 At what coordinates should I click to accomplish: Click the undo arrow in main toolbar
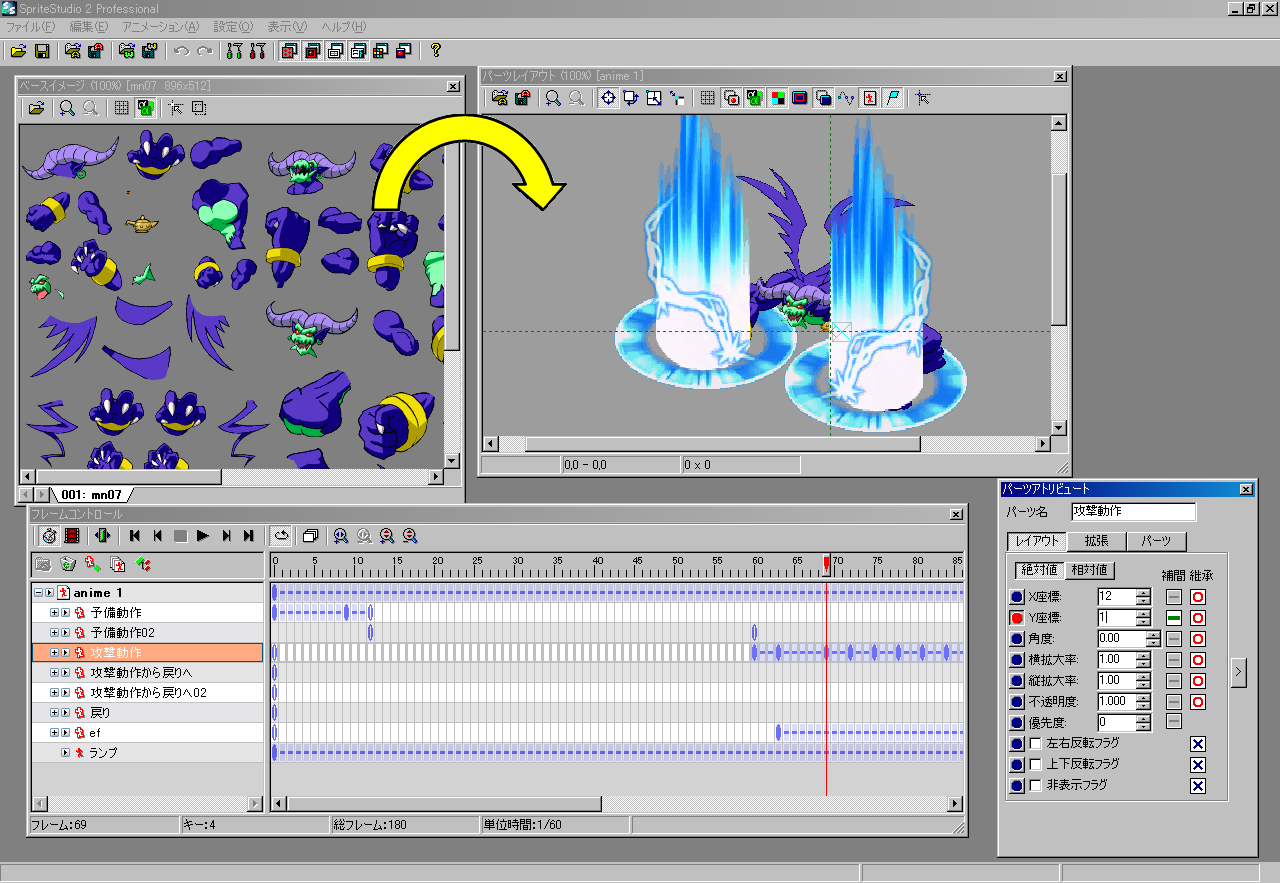coord(181,50)
